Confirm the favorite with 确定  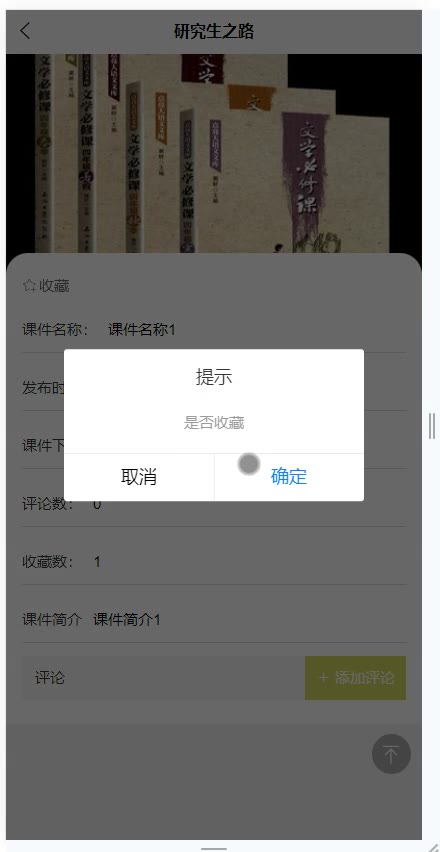[289, 477]
